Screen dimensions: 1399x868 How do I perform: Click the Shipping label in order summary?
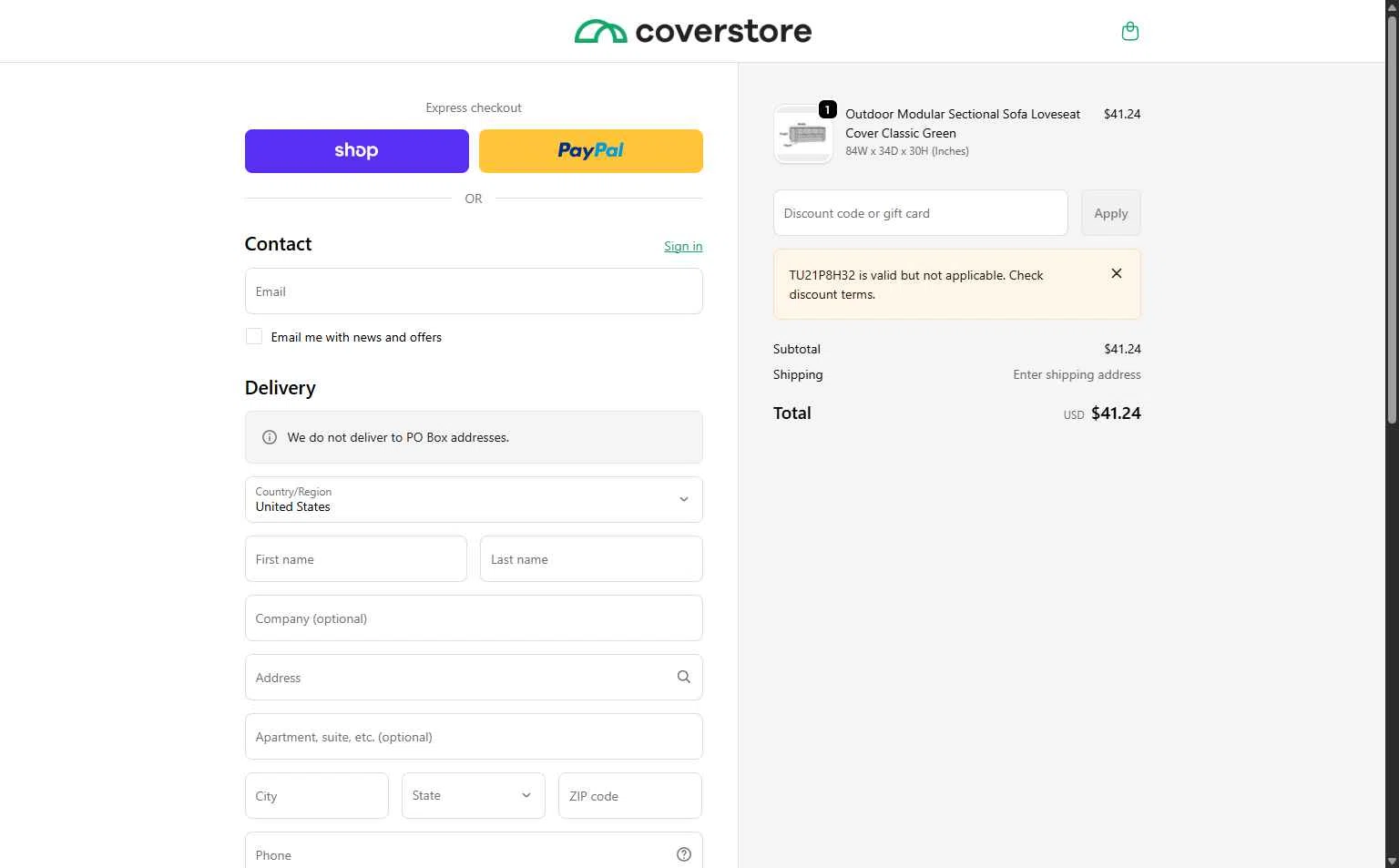click(798, 374)
